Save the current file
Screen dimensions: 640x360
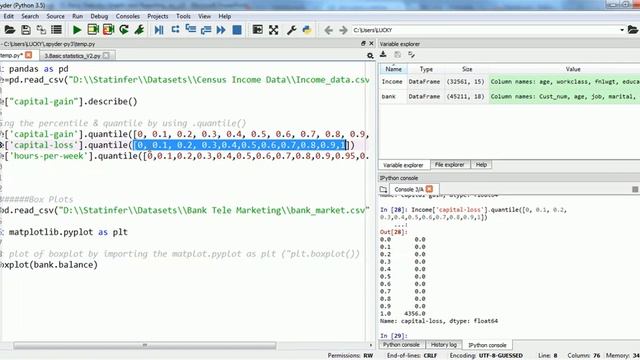[26, 30]
